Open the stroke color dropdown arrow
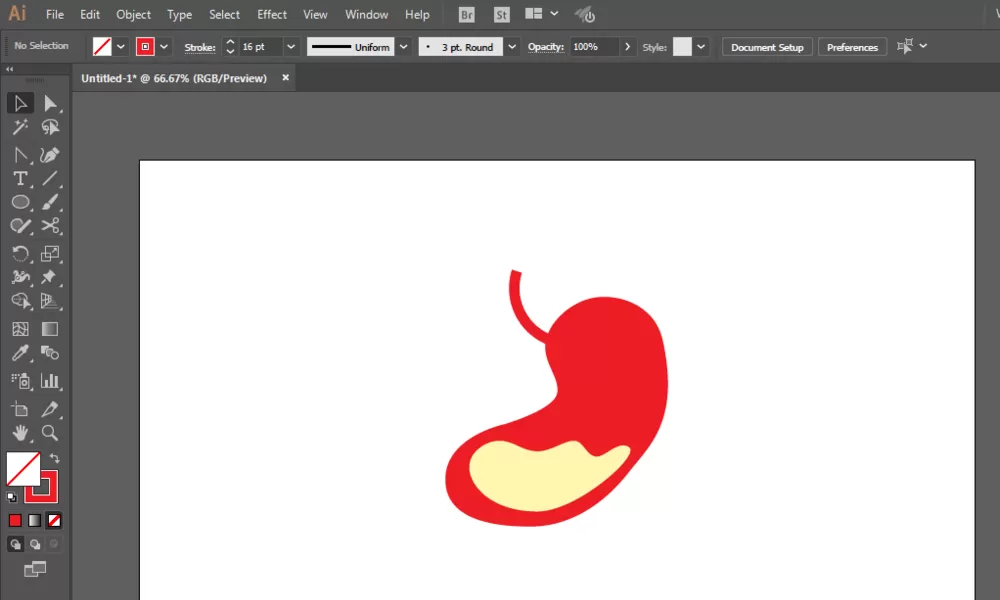This screenshot has height=600, width=1000. pos(164,47)
